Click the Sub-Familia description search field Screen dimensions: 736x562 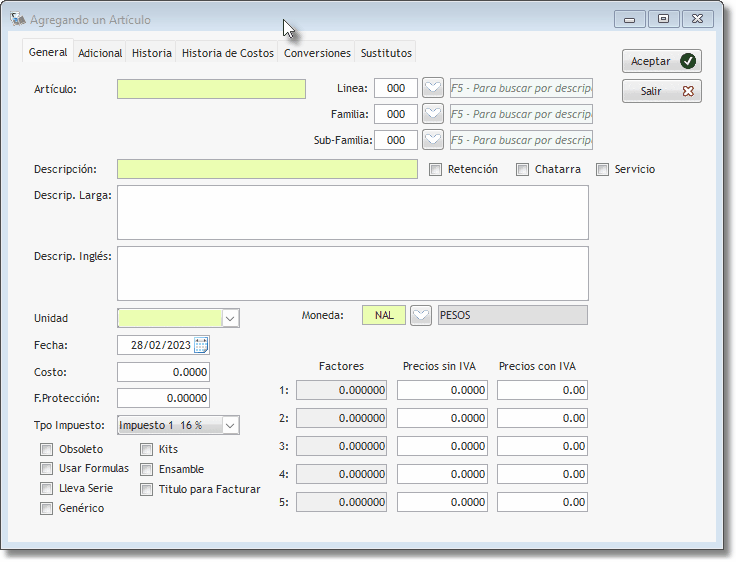point(521,140)
